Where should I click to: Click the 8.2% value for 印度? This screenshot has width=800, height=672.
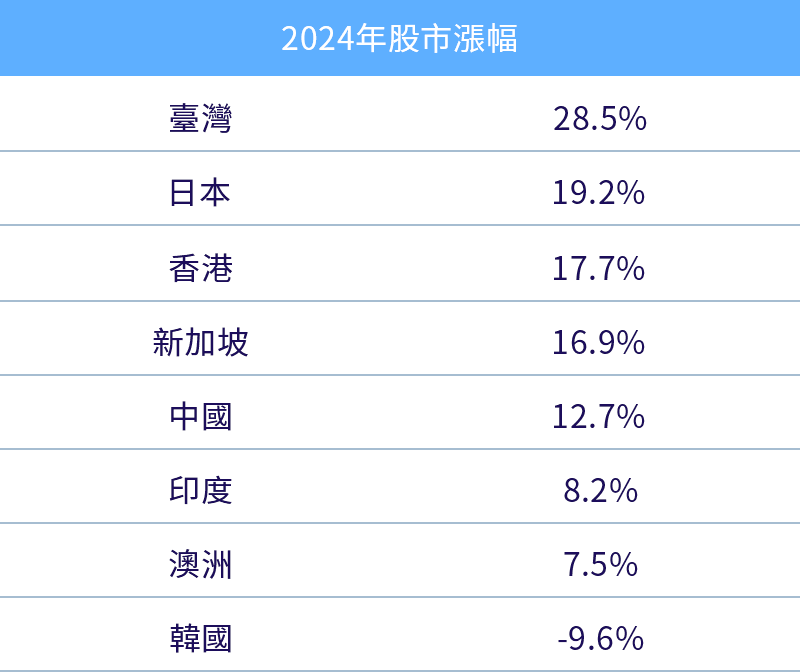coord(601,491)
